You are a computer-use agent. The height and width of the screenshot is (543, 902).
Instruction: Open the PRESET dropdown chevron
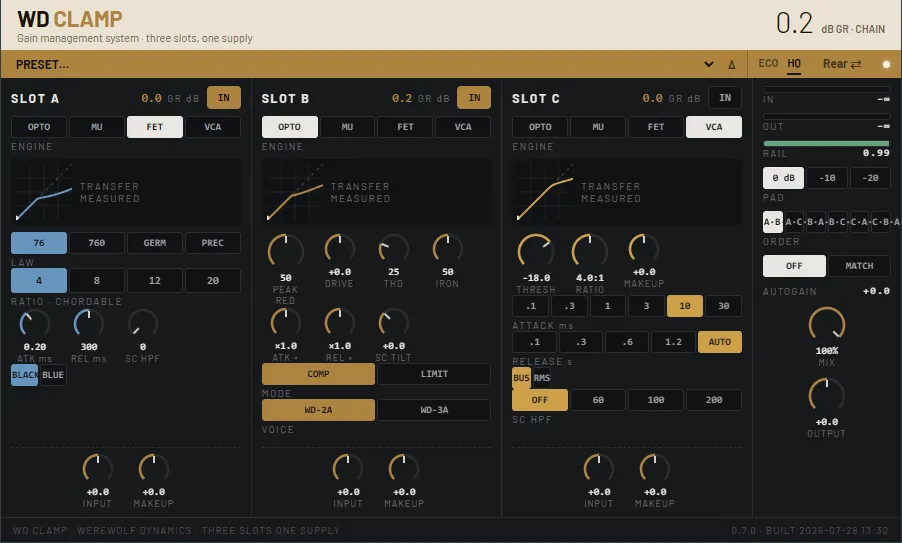pyautogui.click(x=709, y=64)
